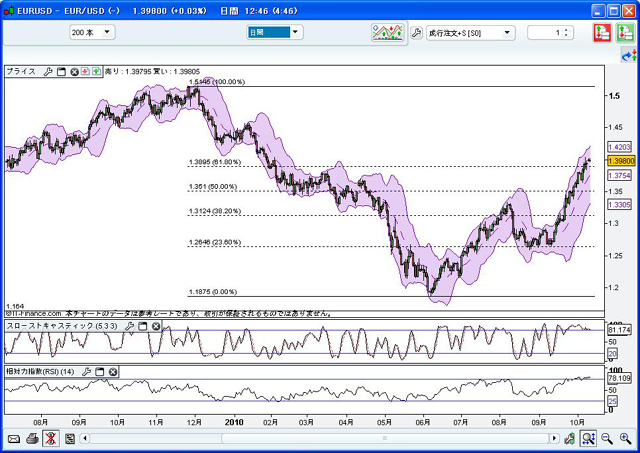Click the envelope email icon

[x=13, y=439]
